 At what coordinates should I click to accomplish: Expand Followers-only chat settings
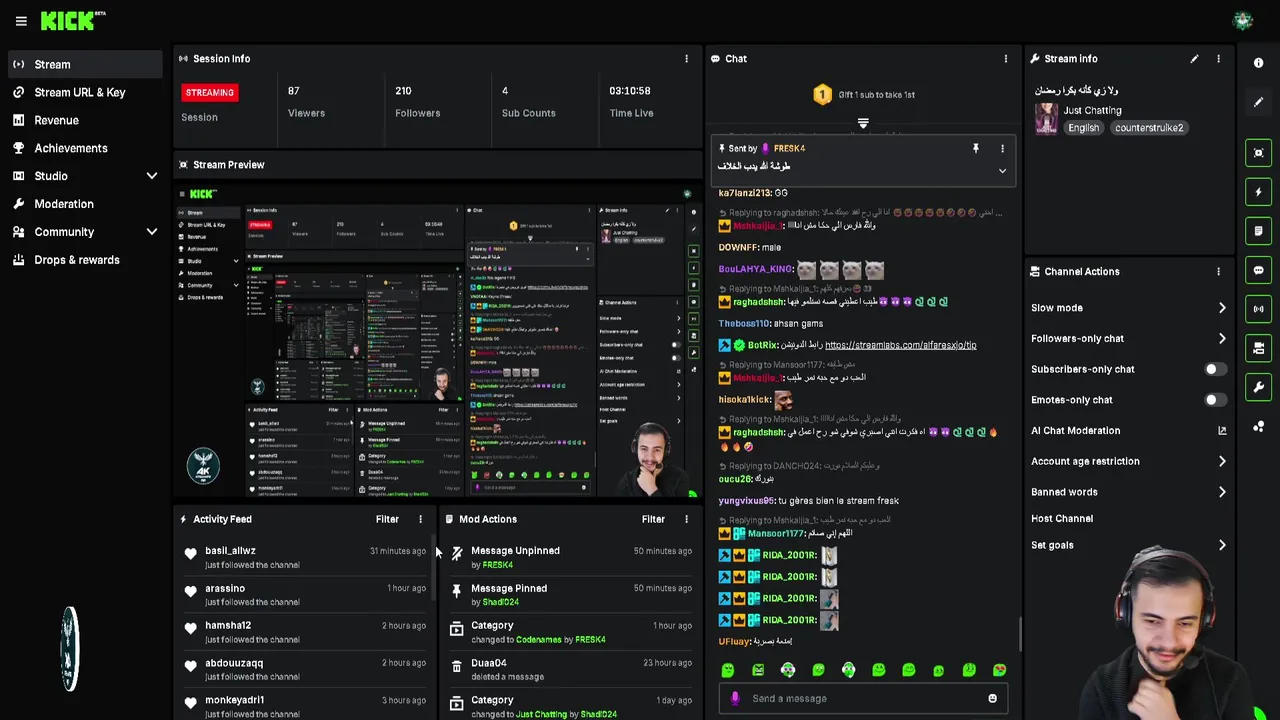pos(1222,339)
